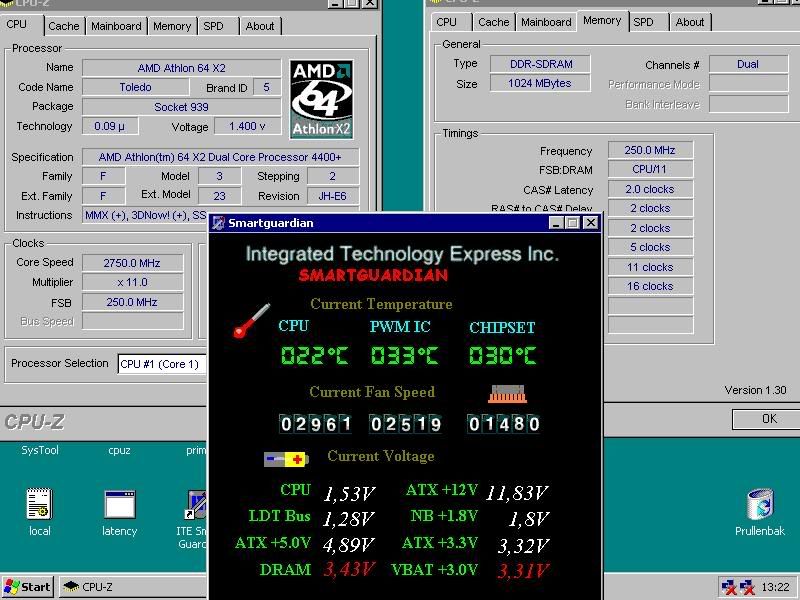Image resolution: width=800 pixels, height=600 pixels.
Task: Click the Package value 'Socket 939'
Action: pyautogui.click(x=182, y=107)
